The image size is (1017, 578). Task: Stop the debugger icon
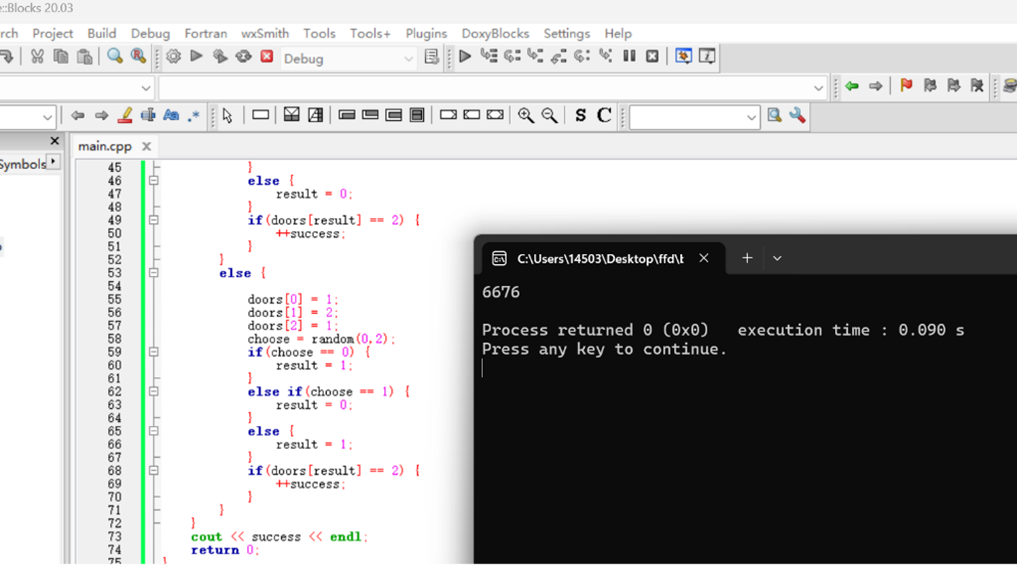pos(652,56)
